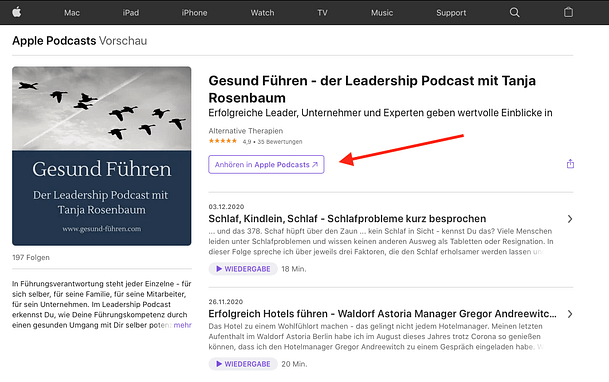Click the Apple logo icon

(x=17, y=12)
